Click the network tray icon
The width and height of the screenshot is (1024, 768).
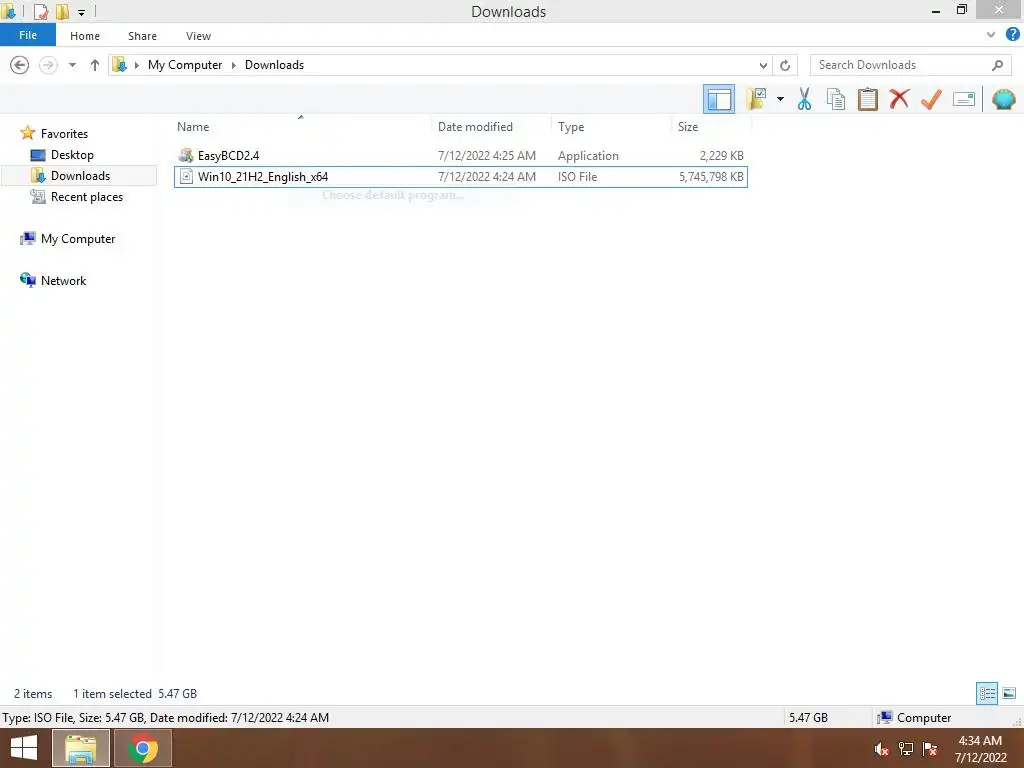[x=906, y=749]
